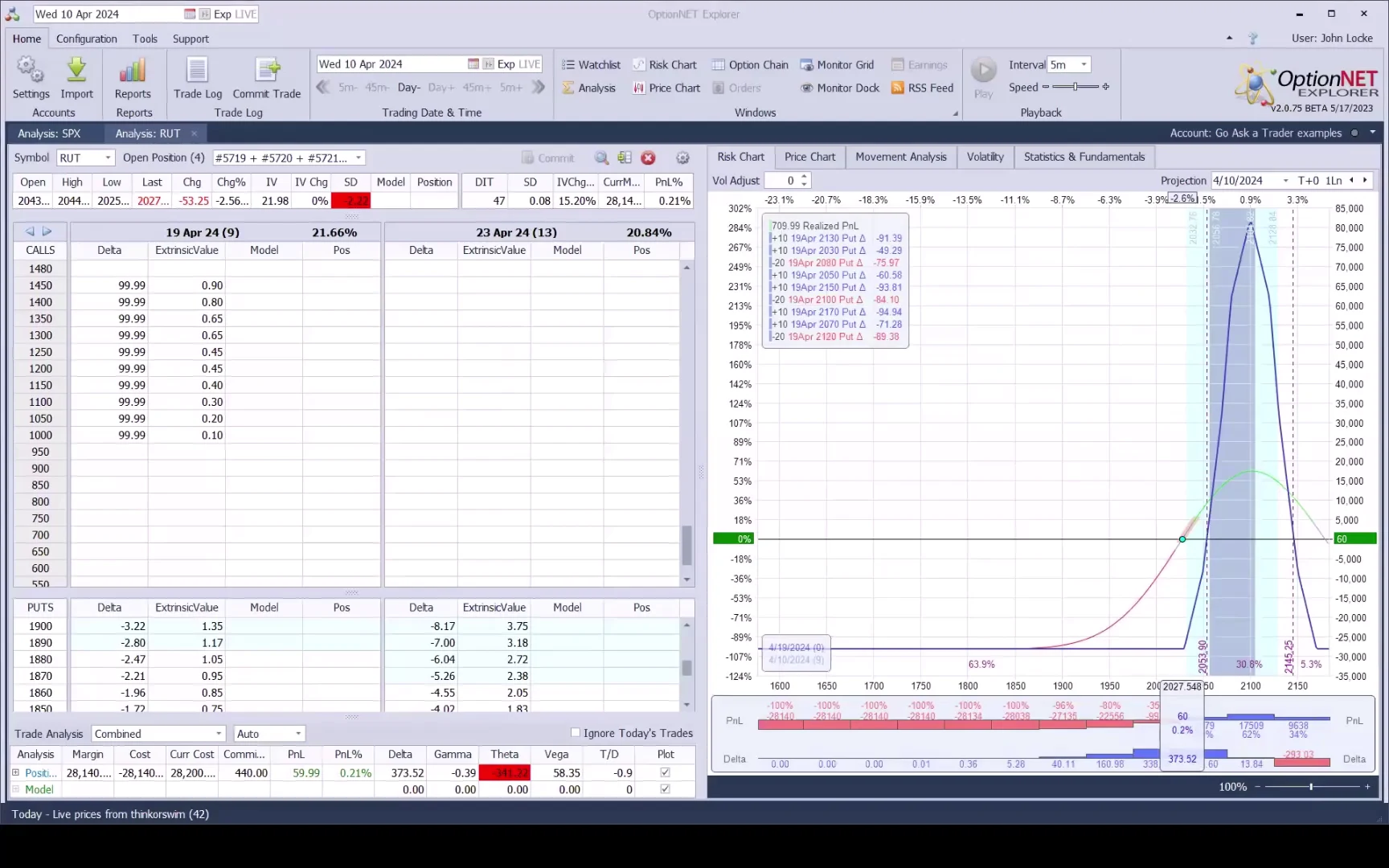The image size is (1389, 868).
Task: Open the Price Chart window from the ribbon
Action: coord(666,88)
